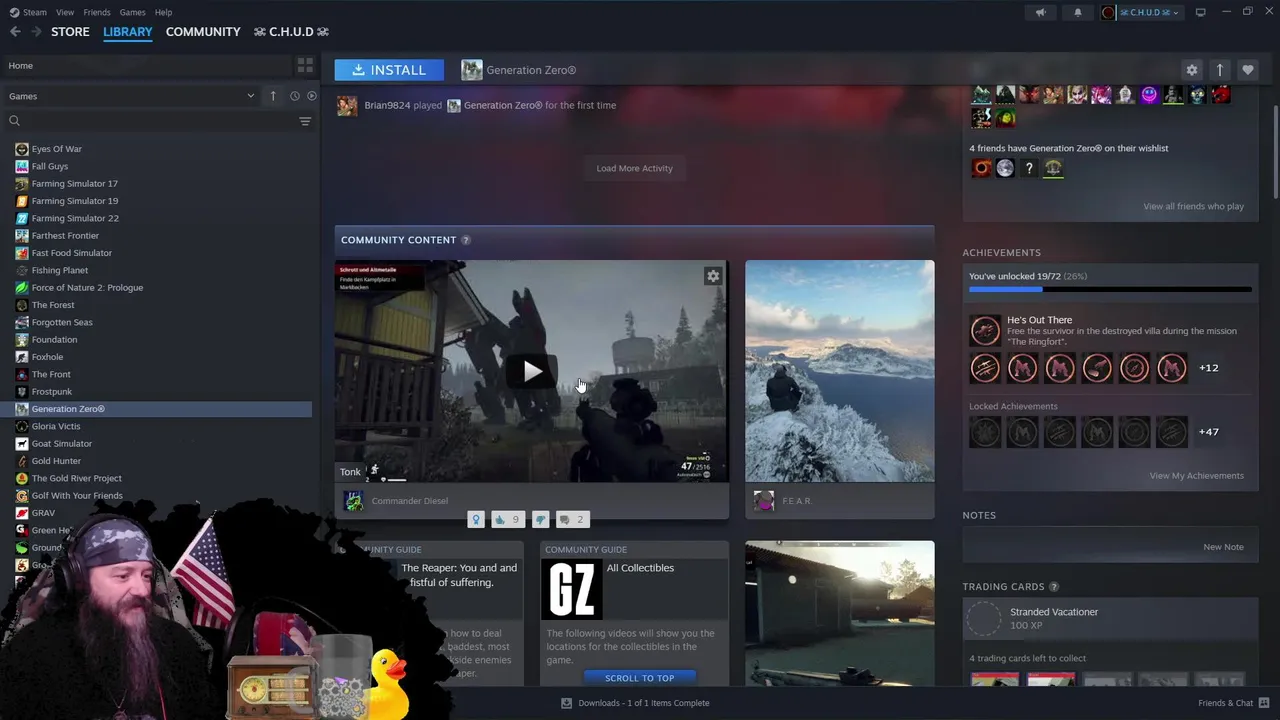1280x720 pixels.
Task: Click the achievements progress bar
Action: [1110, 290]
